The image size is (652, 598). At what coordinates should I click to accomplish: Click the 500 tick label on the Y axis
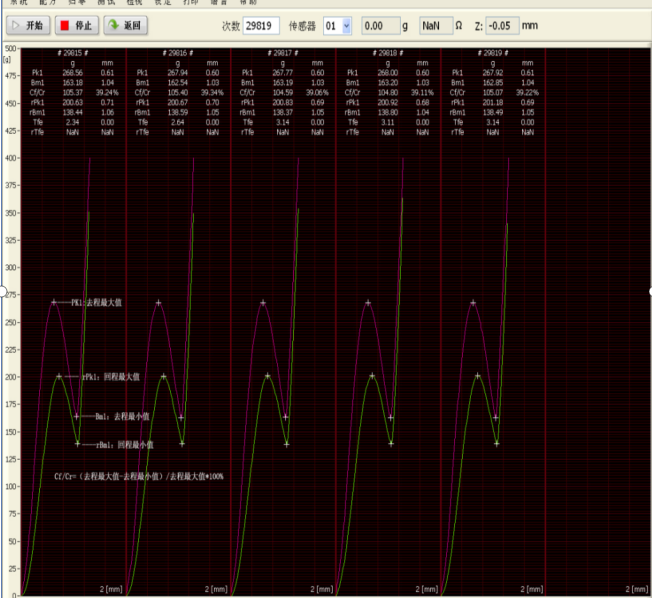pyautogui.click(x=10, y=49)
